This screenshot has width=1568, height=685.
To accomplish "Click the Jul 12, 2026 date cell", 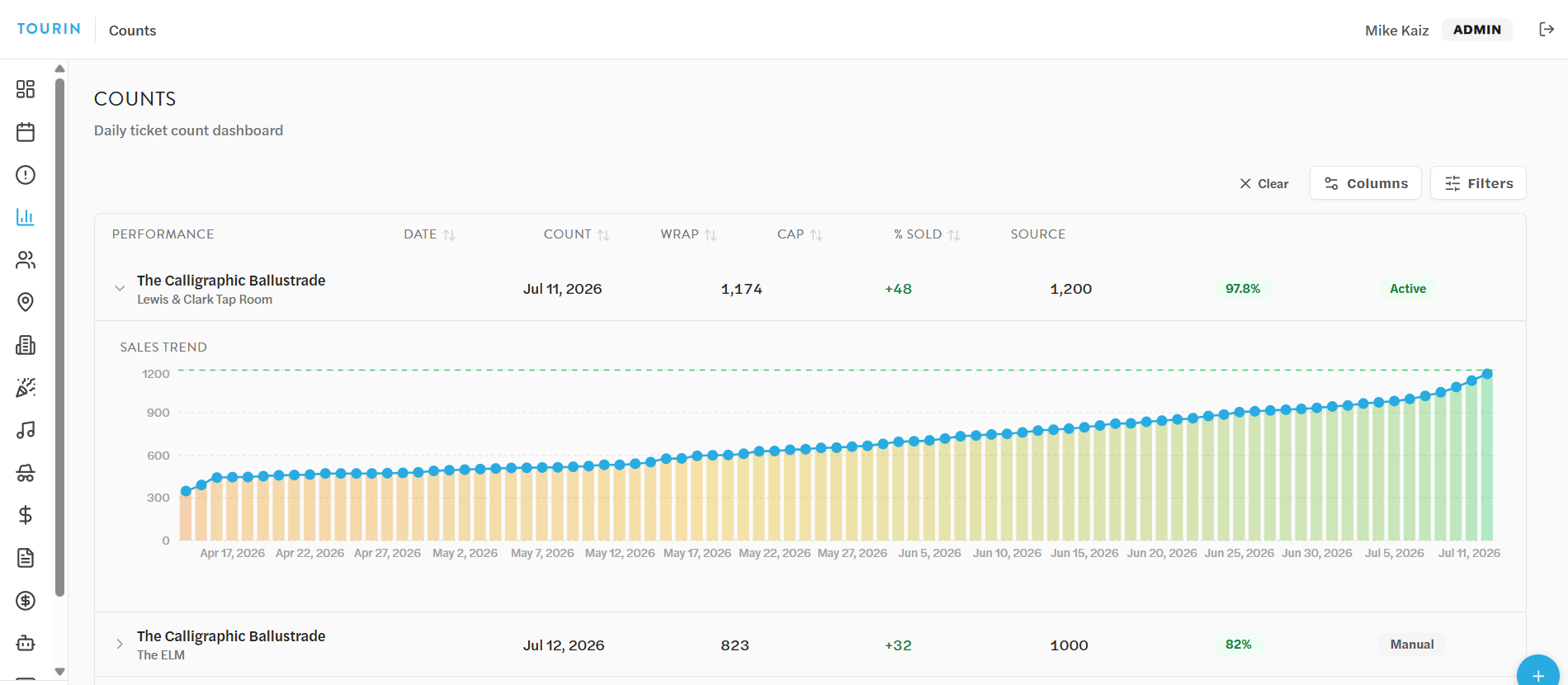I will click(564, 645).
